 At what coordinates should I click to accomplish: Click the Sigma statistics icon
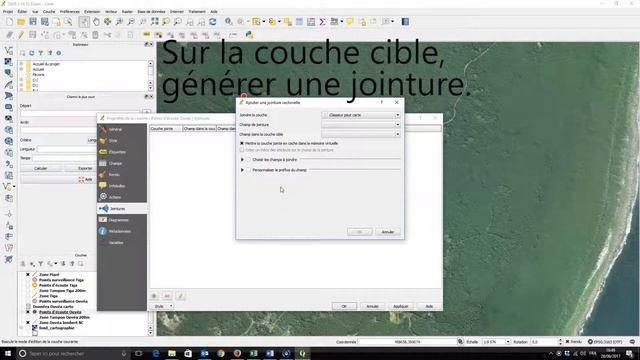tap(322, 22)
